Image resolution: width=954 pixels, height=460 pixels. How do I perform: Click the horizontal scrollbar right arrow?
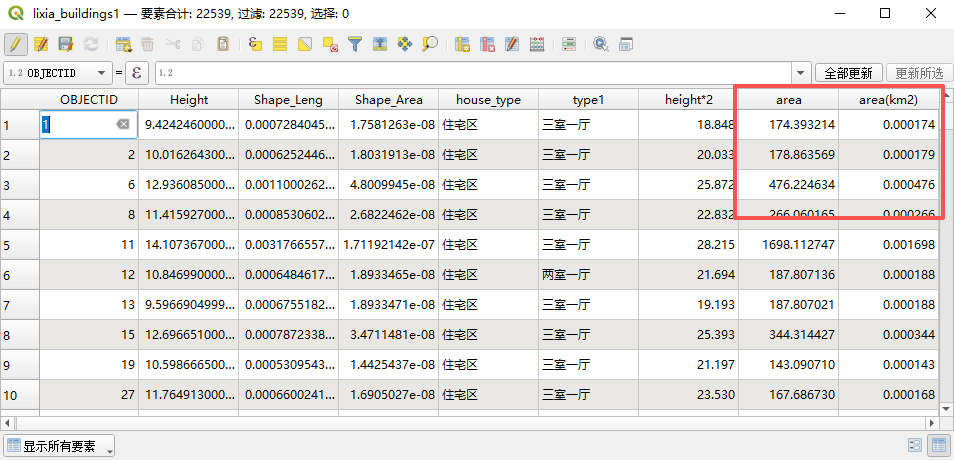tap(932, 422)
